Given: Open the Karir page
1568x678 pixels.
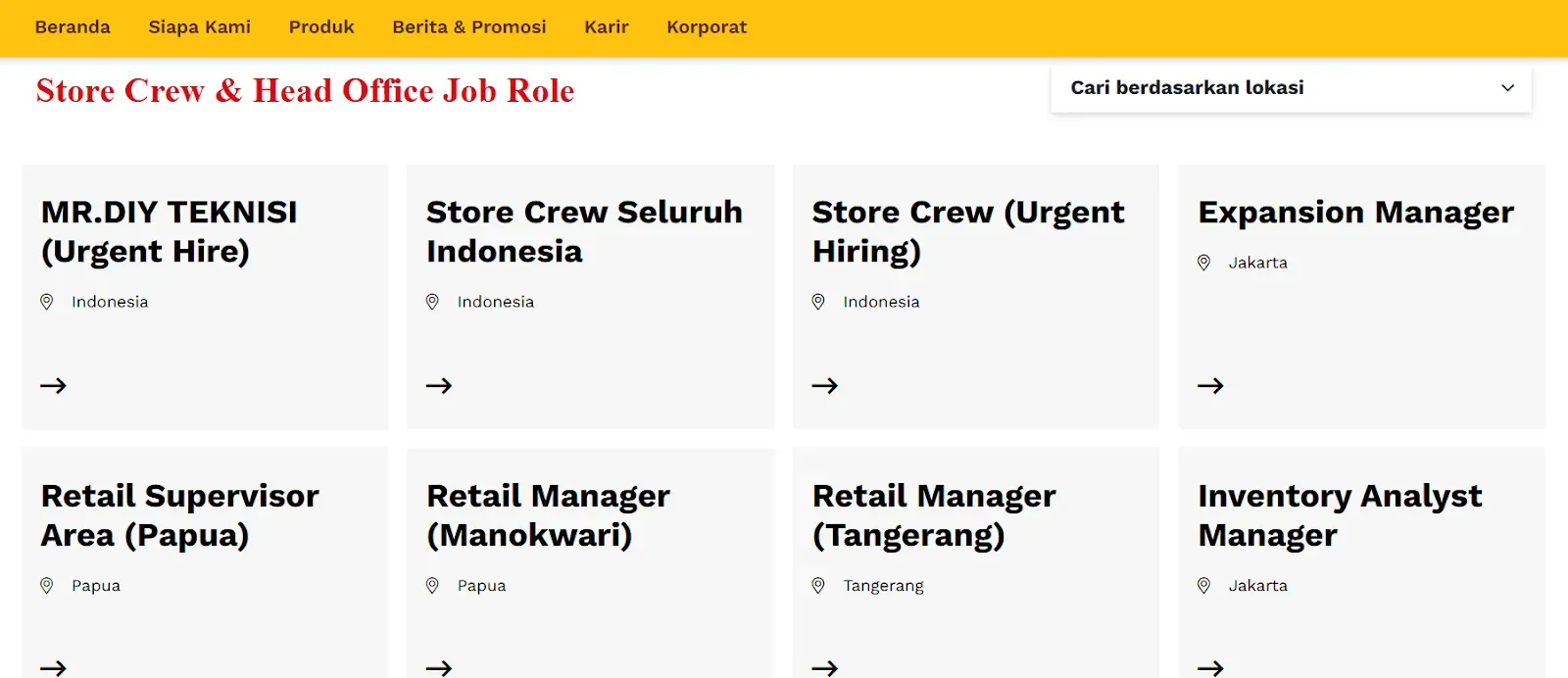Looking at the screenshot, I should tap(607, 27).
